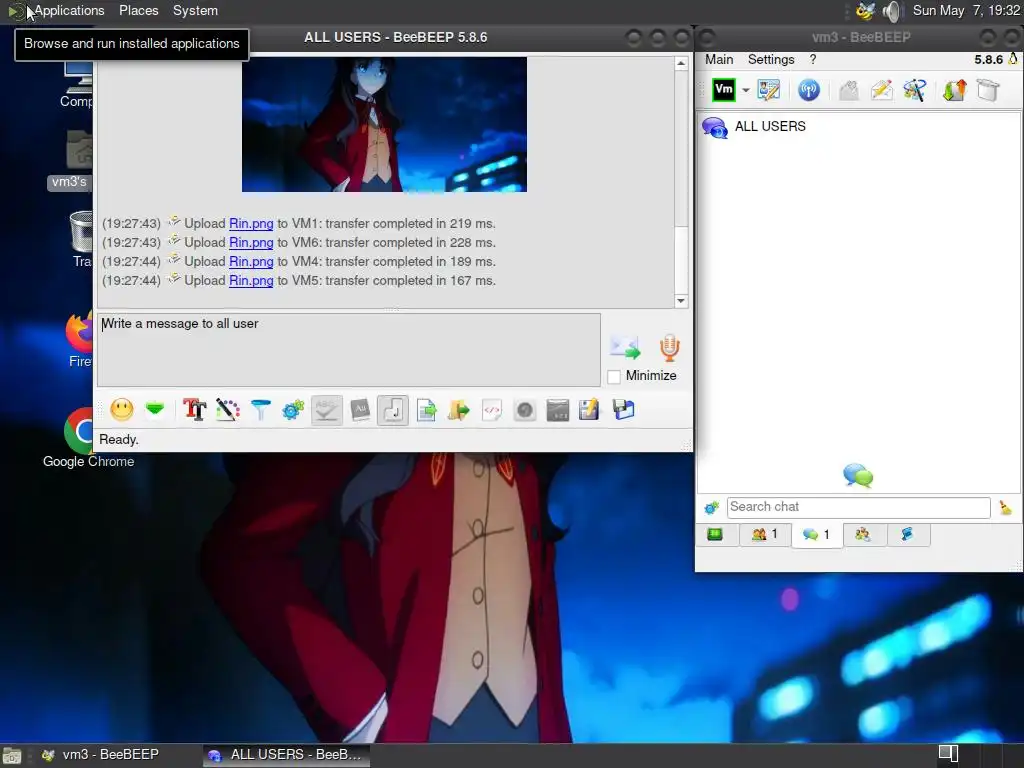Open the System menu
Viewport: 1024px width, 768px height.
pos(195,10)
